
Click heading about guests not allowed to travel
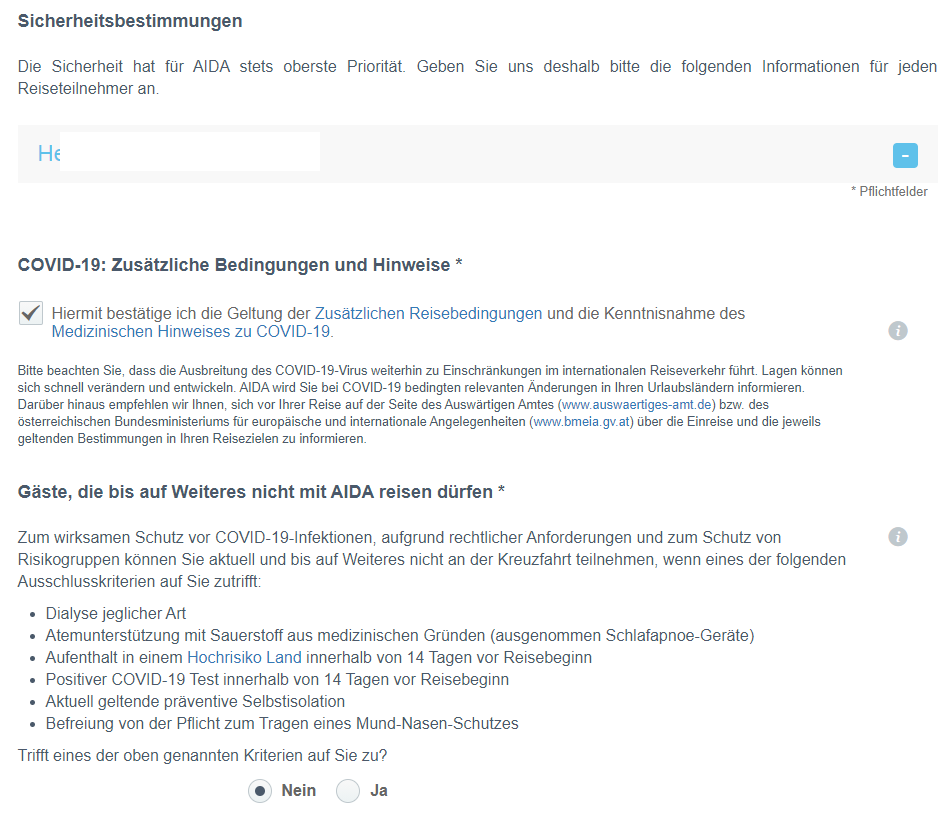(261, 492)
